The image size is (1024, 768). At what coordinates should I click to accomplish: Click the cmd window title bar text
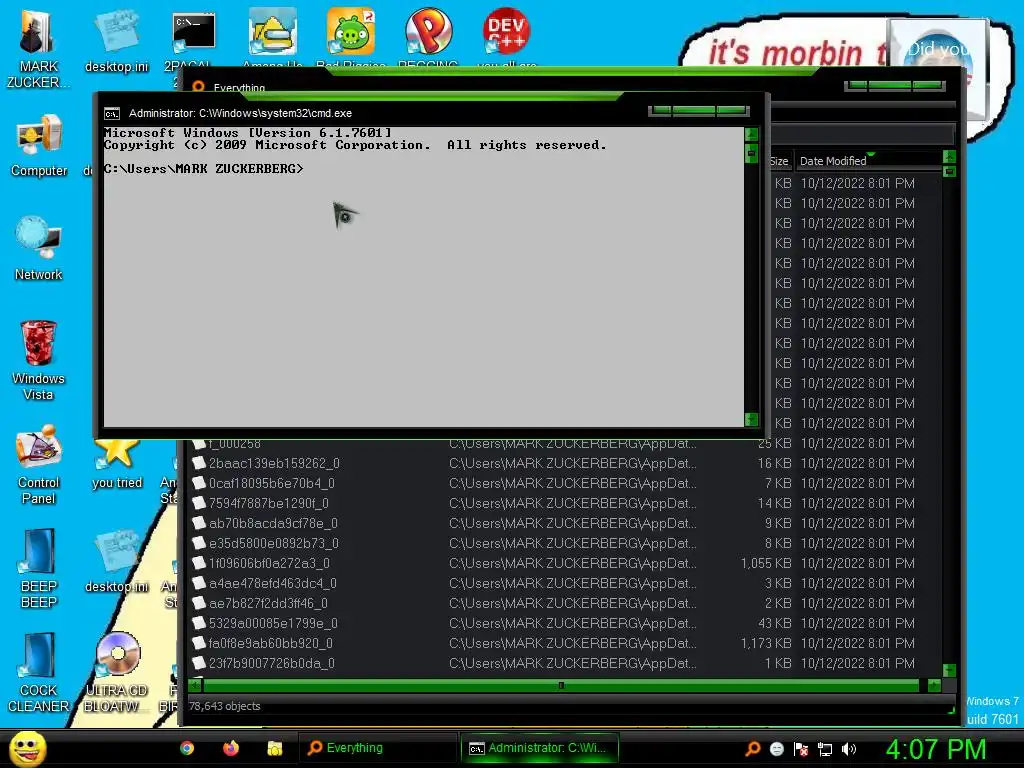(240, 114)
